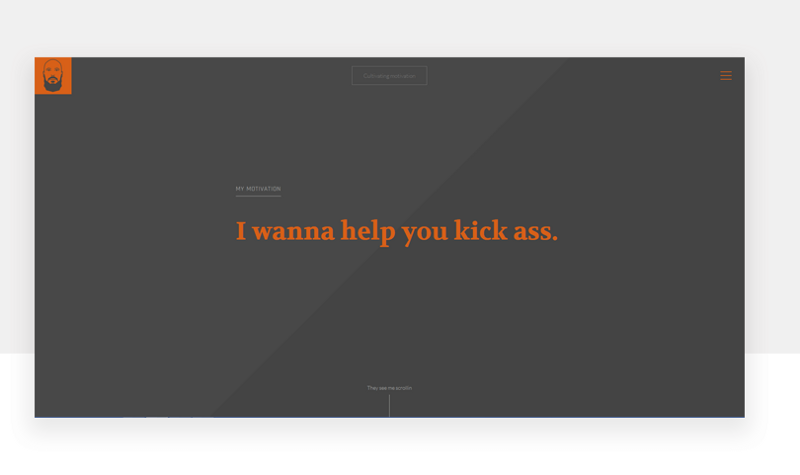Viewport: 800px width, 475px height.
Task: Click the vertical scroll indicator line
Action: tap(389, 406)
